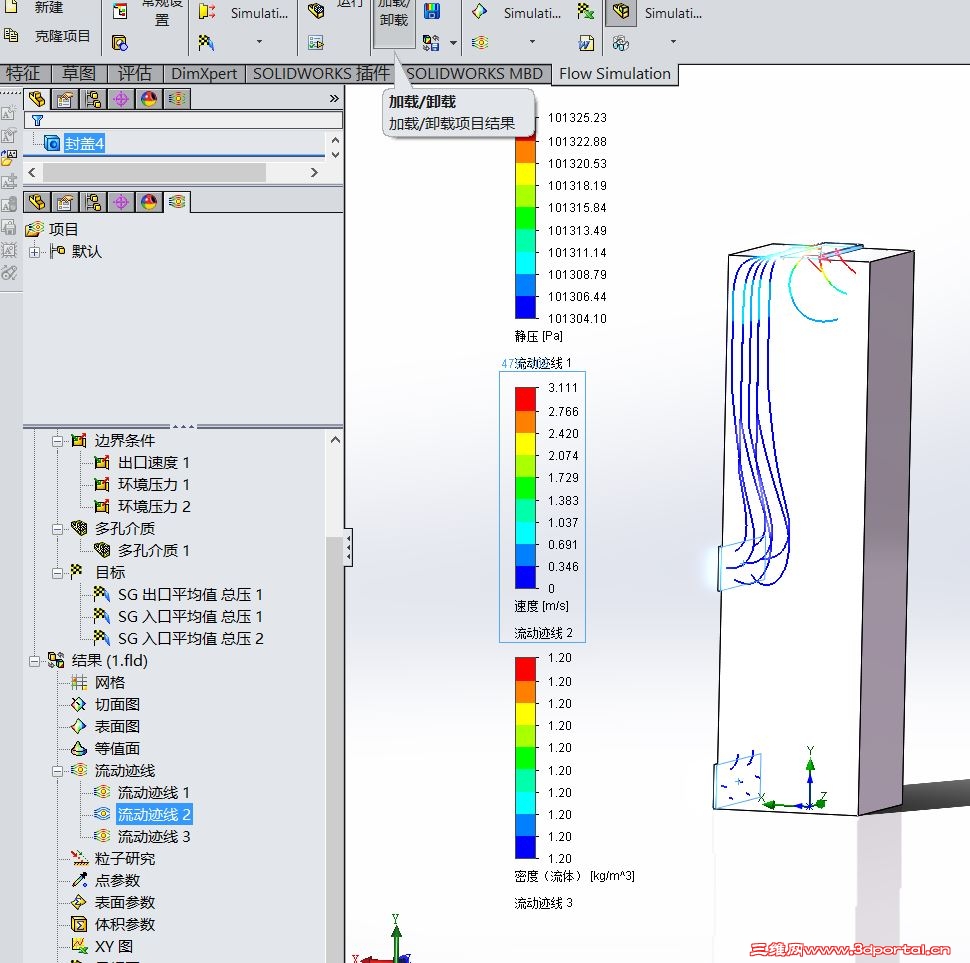Click the cut plot diamond toolbar icon
This screenshot has height=963, width=970.
tap(479, 11)
